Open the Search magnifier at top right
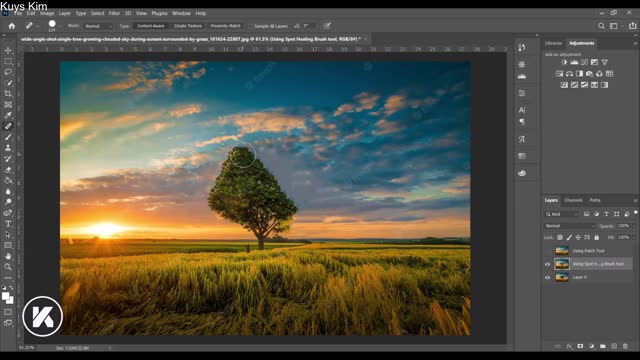The width and height of the screenshot is (640, 360). coord(601,26)
